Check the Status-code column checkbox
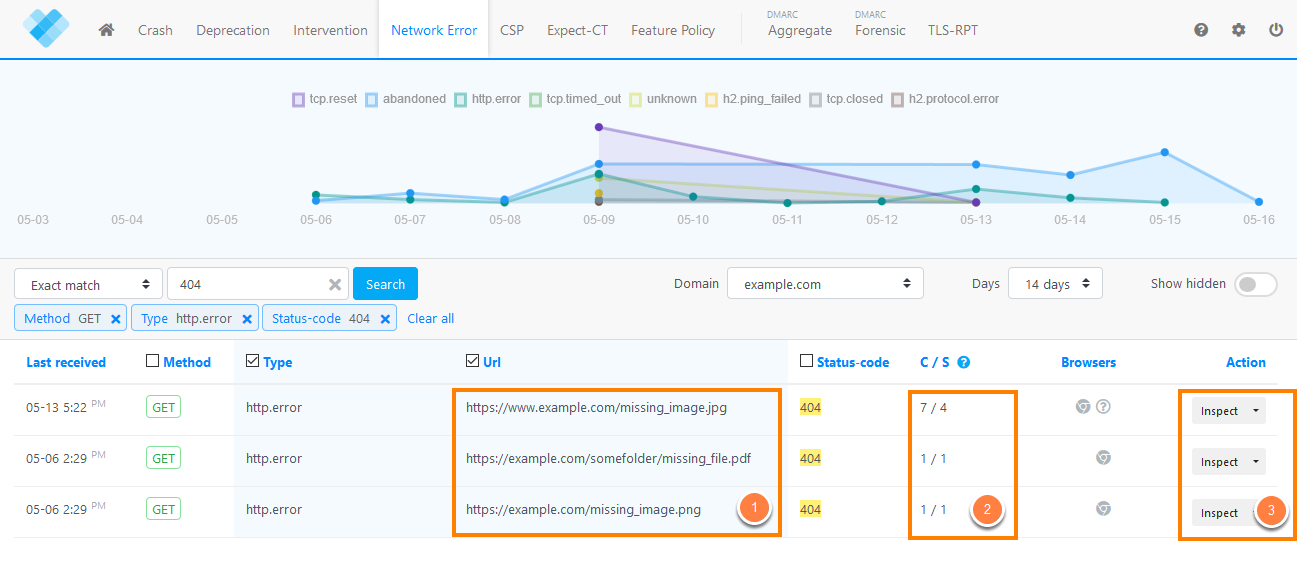 pyautogui.click(x=807, y=361)
